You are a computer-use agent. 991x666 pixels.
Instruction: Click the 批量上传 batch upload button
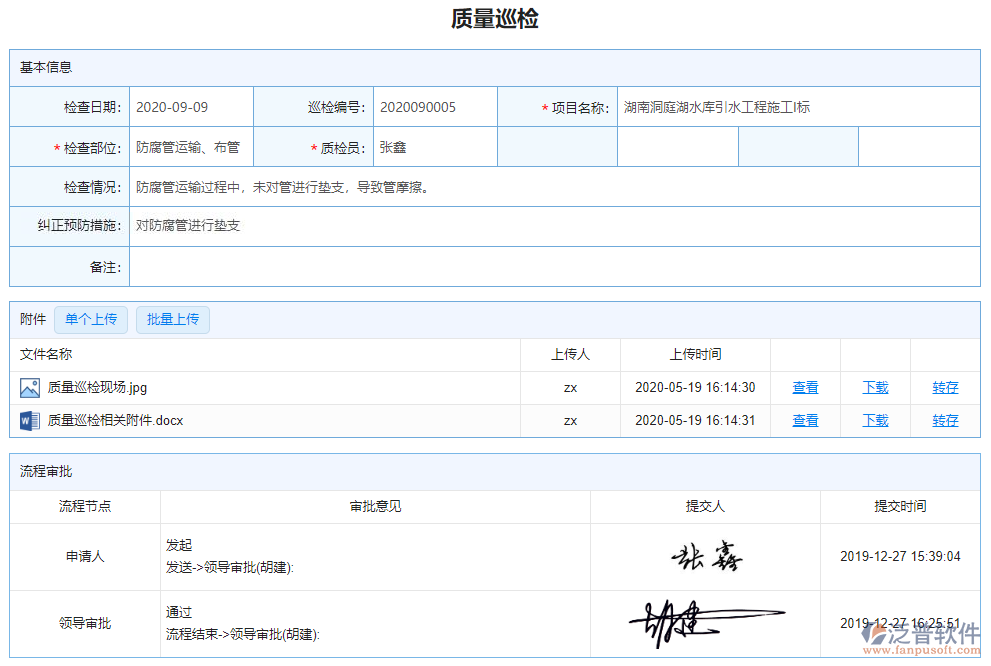coord(172,319)
